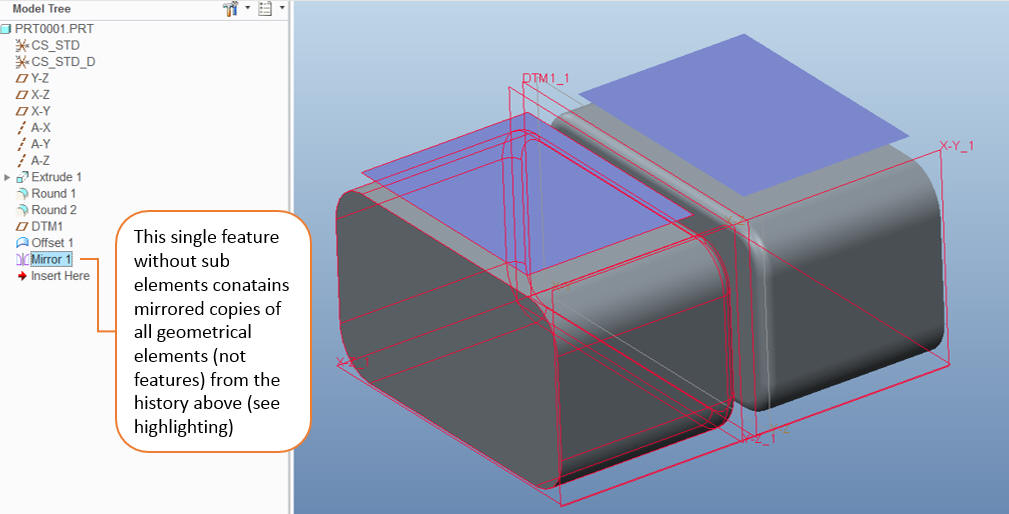Select the A-X datum axis
1009x514 pixels.
coord(41,127)
